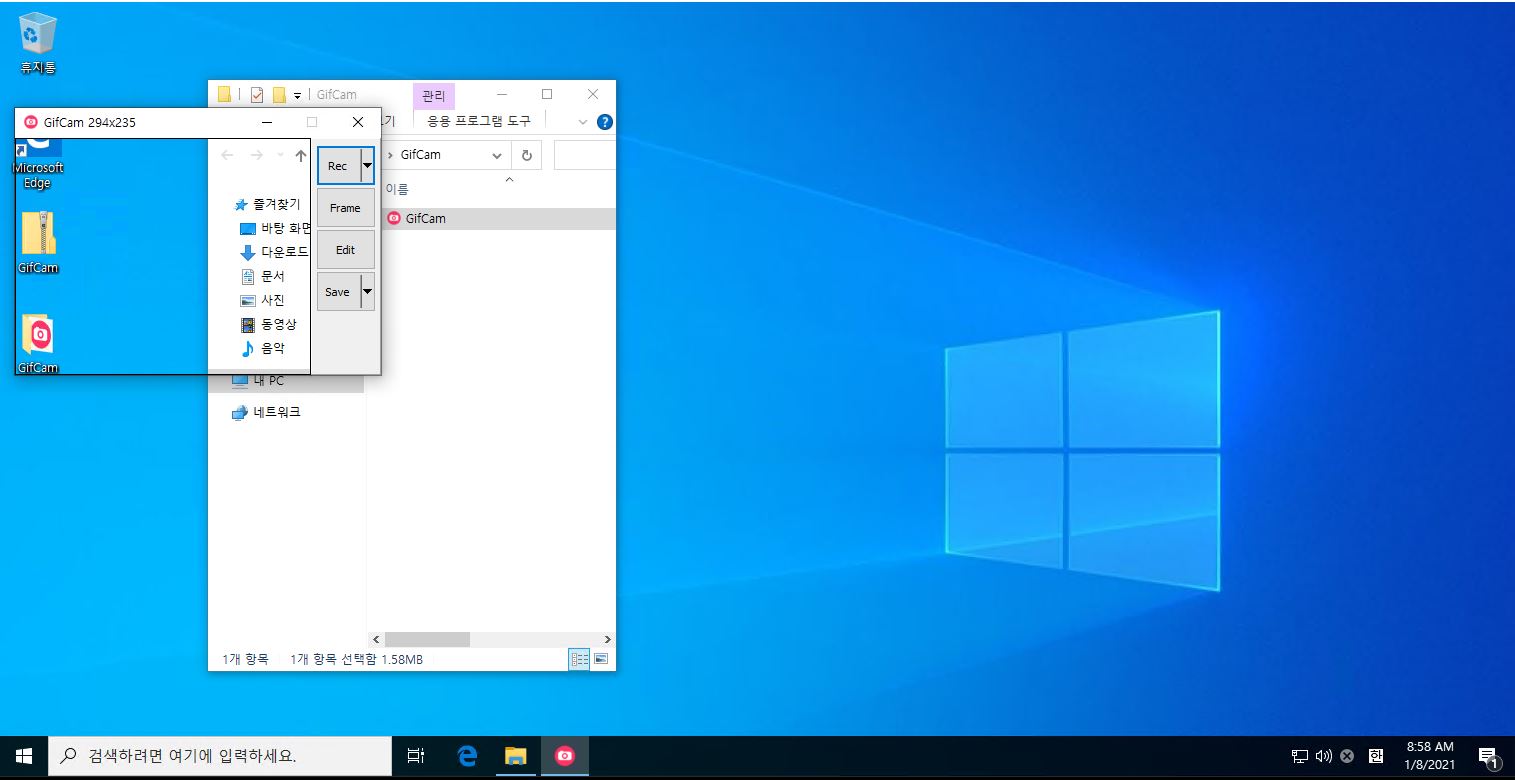Screen dimensions: 1515x780
Task: Open the GifCam Edit window
Action: tap(345, 250)
